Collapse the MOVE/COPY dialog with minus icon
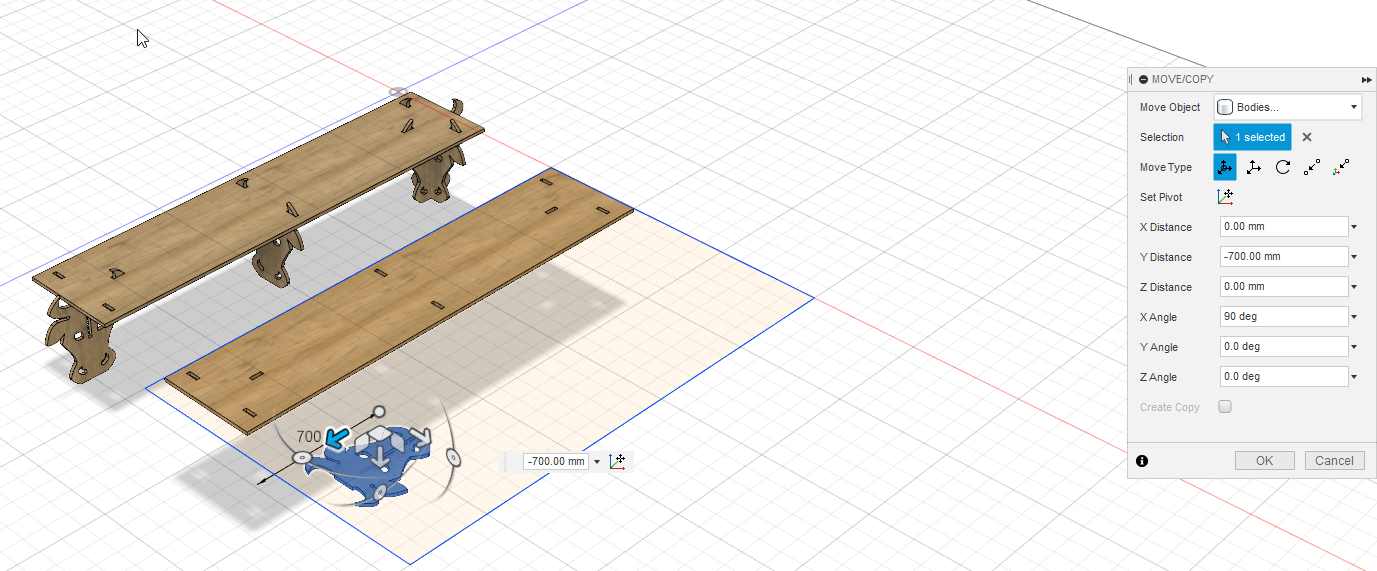The height and width of the screenshot is (571, 1377). pyautogui.click(x=1143, y=79)
